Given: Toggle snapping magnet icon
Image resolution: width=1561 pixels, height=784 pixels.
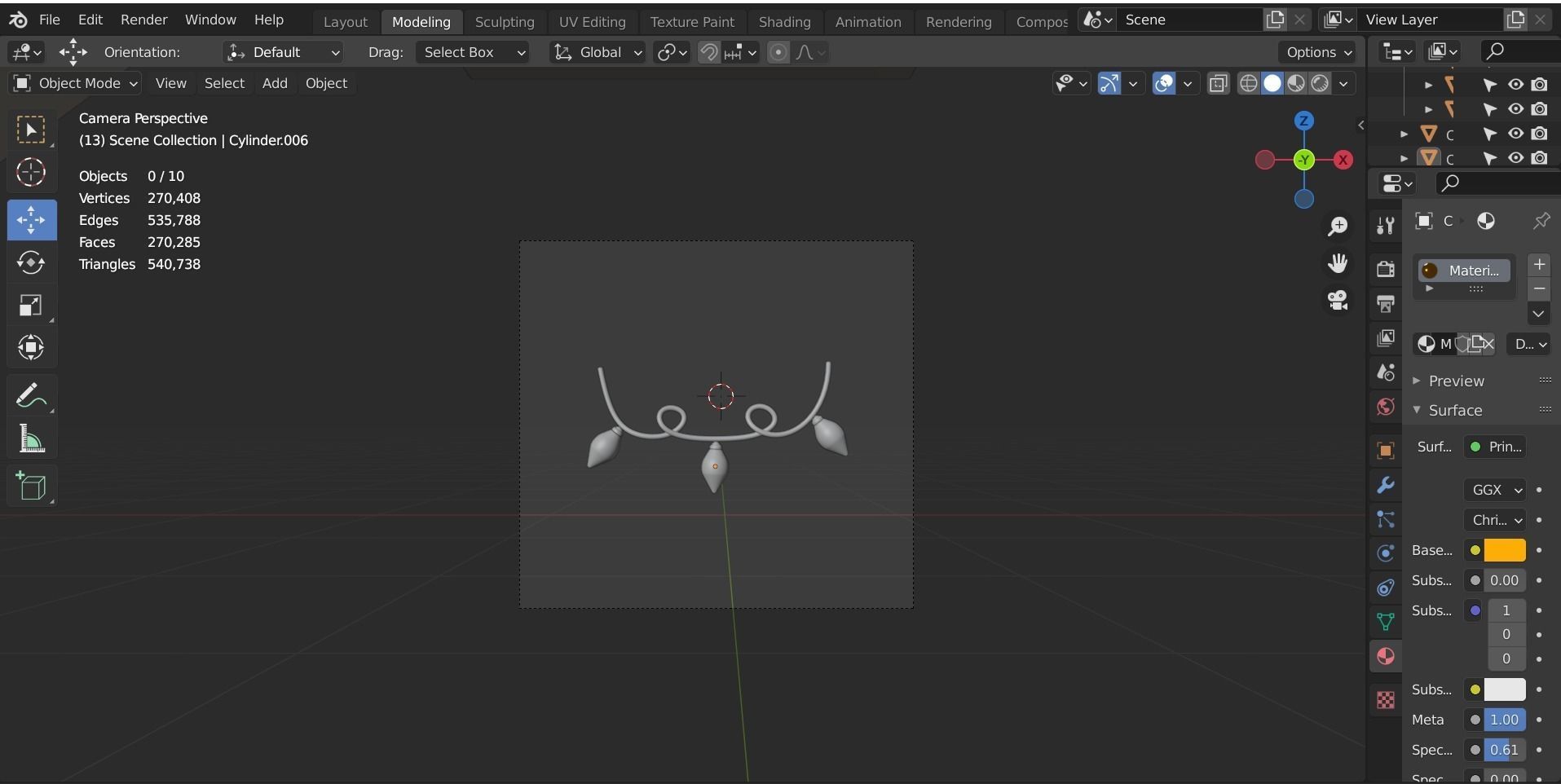Looking at the screenshot, I should pos(709,52).
